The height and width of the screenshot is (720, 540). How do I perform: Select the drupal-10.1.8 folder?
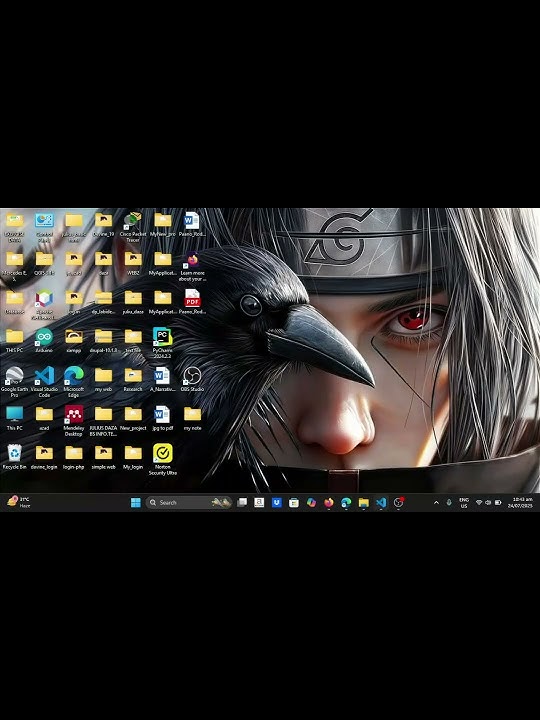point(103,341)
